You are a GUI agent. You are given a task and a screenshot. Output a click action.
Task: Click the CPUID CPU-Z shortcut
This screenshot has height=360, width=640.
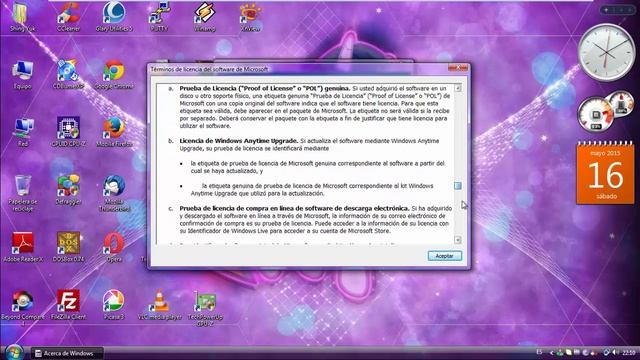point(68,132)
